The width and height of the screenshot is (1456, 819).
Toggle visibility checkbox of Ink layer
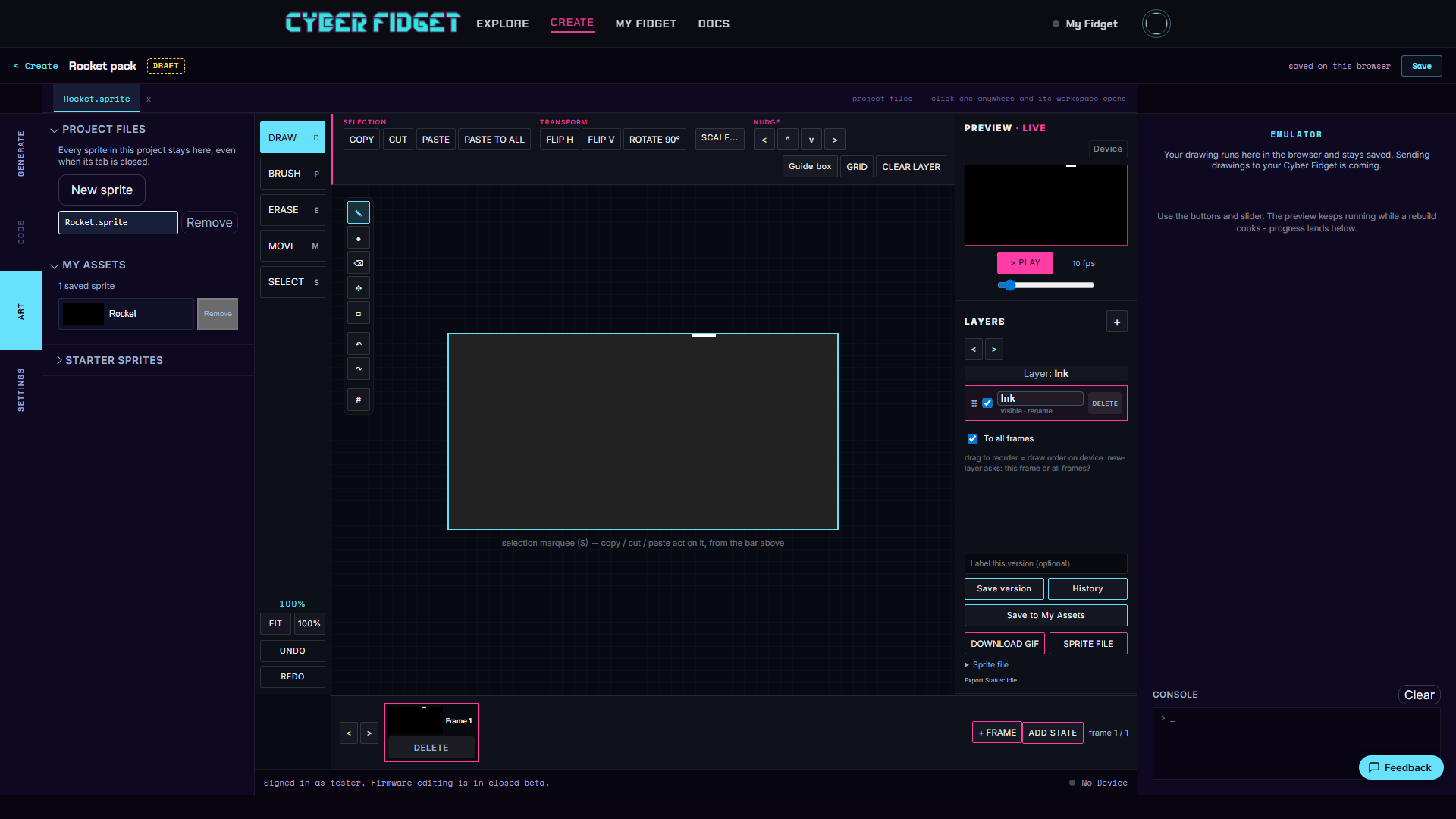click(x=987, y=403)
